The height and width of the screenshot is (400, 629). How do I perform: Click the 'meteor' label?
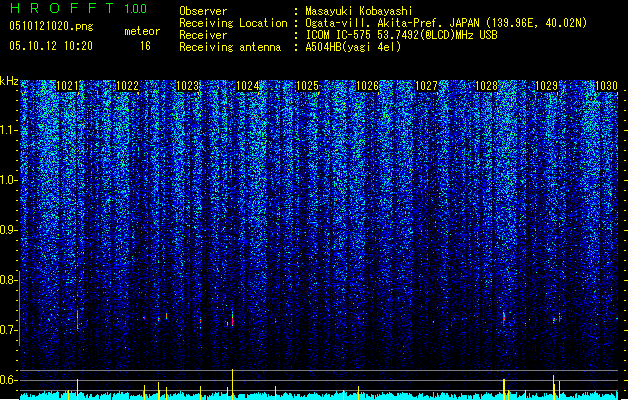(x=142, y=31)
